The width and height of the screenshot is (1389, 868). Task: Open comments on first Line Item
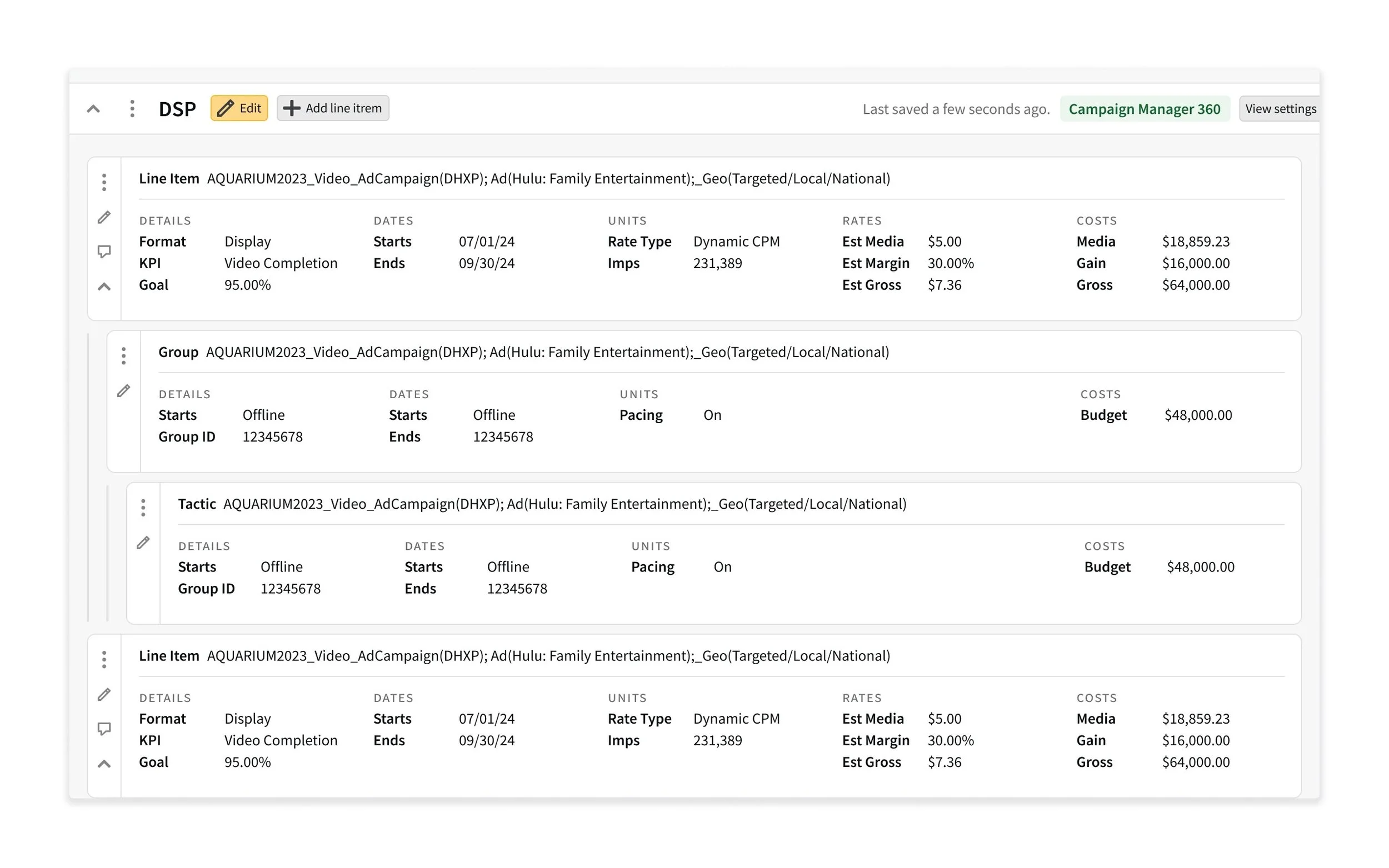104,252
